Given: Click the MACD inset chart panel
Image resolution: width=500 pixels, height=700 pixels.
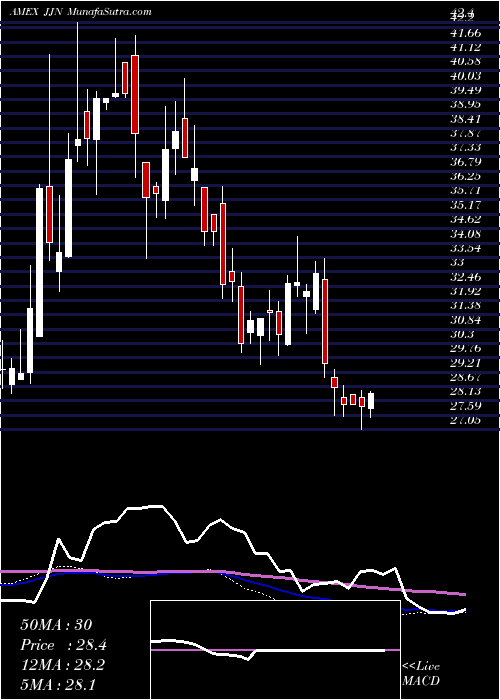Looking at the screenshot, I should tap(275, 650).
